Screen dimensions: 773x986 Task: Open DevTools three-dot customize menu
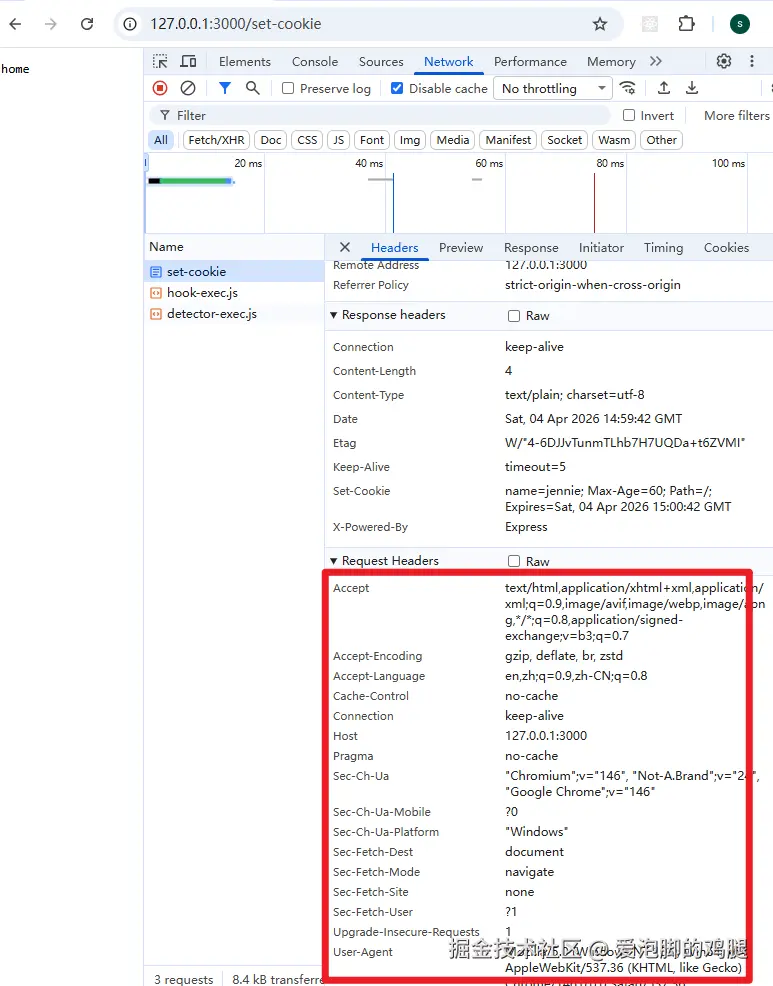(752, 61)
